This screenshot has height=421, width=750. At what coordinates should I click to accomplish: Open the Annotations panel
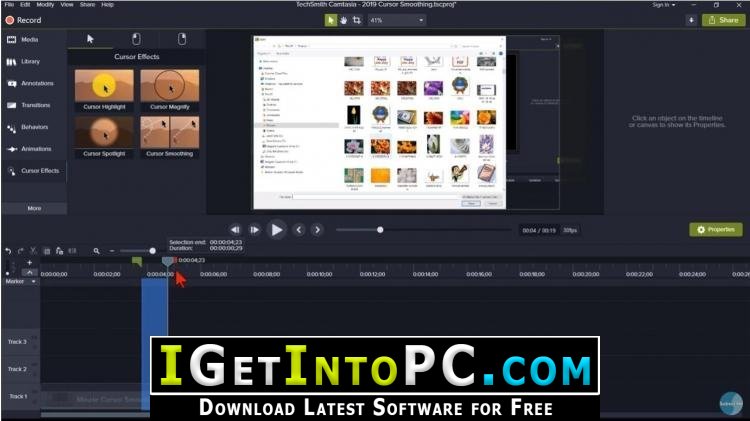[33, 83]
